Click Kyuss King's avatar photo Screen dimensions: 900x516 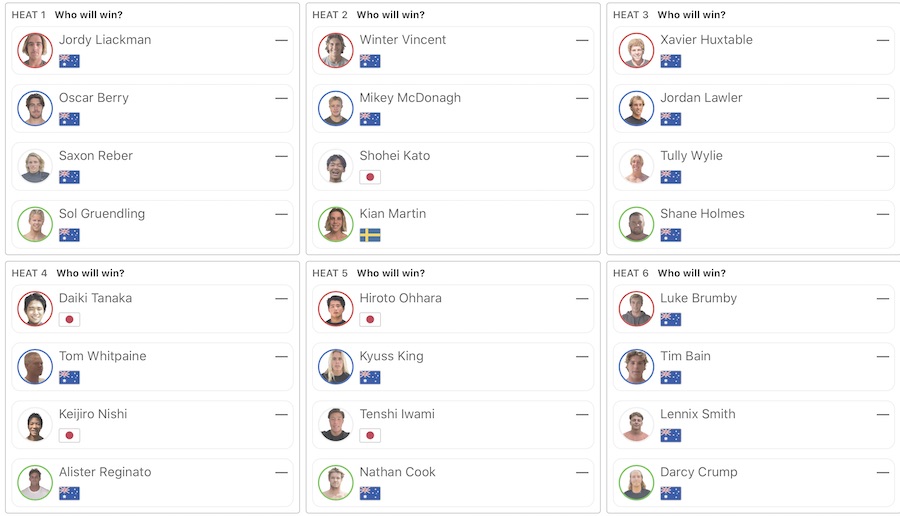click(336, 367)
